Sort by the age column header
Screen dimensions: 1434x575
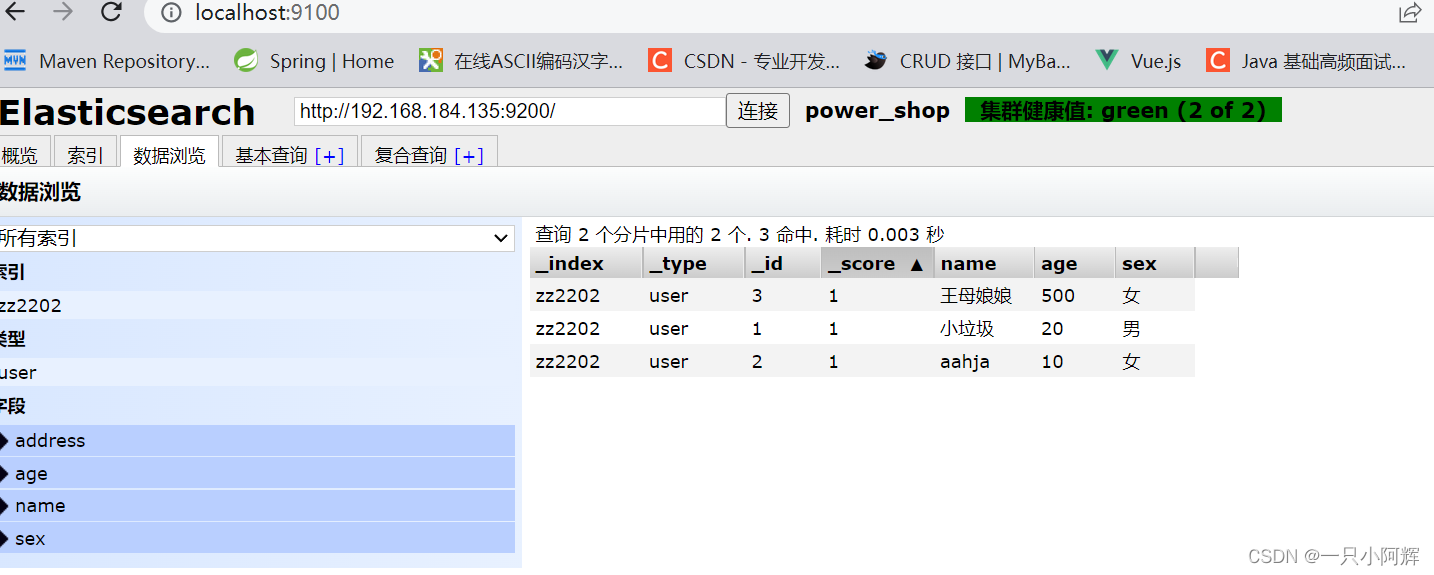pyautogui.click(x=1075, y=264)
